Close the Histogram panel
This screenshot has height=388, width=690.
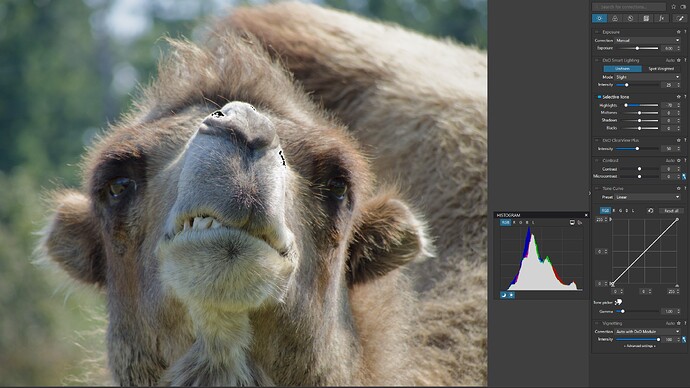pyautogui.click(x=586, y=215)
